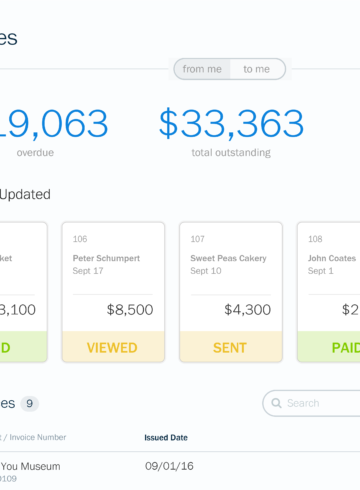Click the $8,500 amount on invoice 106

point(130,310)
